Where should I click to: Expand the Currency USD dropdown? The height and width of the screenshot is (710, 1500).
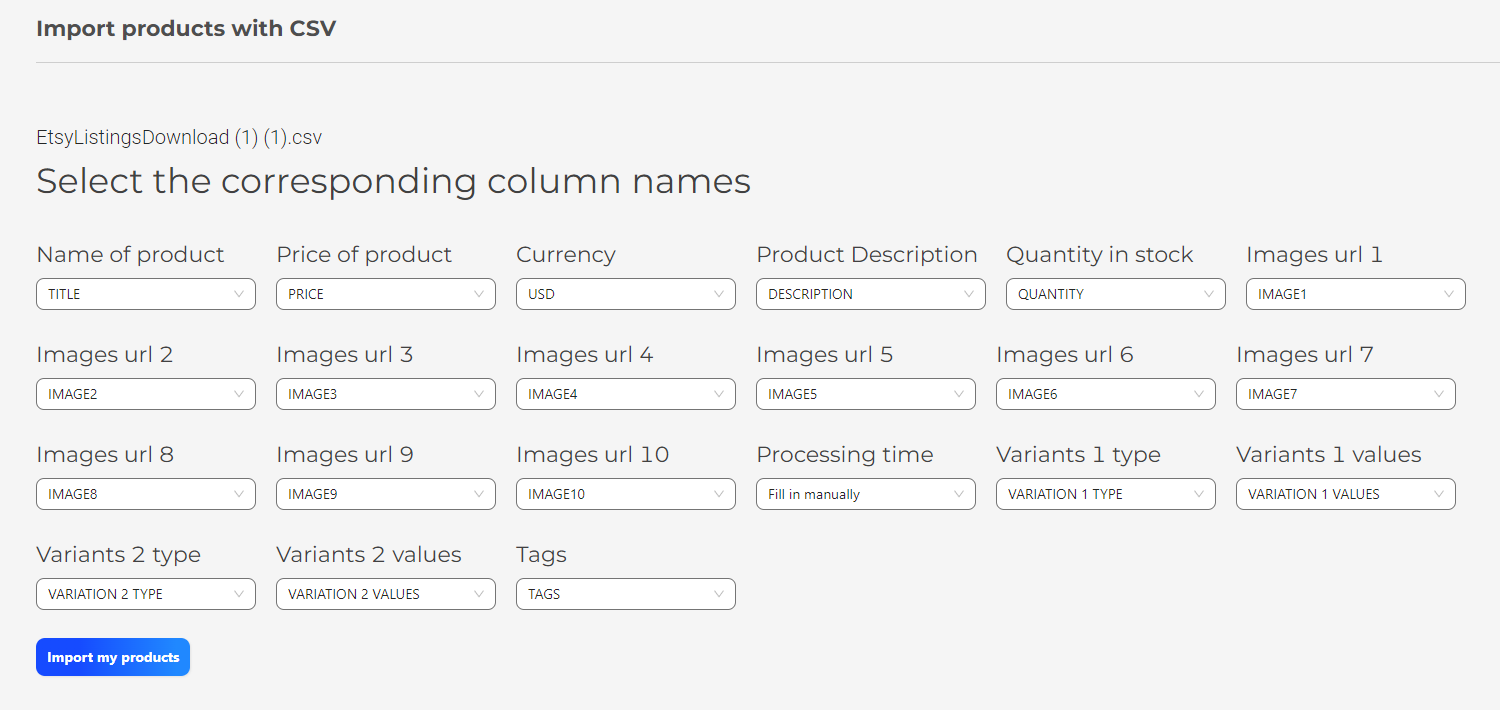(625, 294)
